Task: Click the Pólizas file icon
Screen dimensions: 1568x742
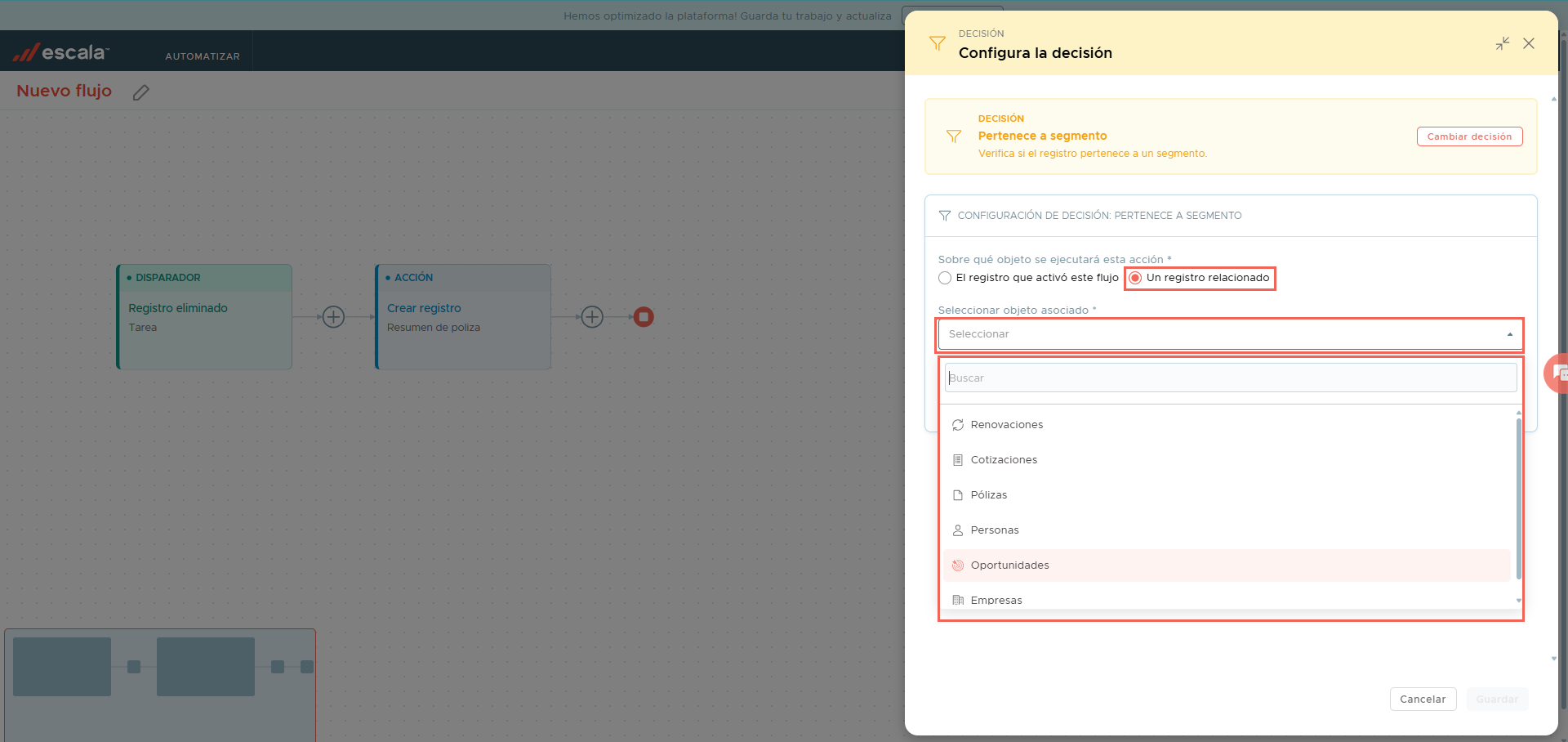Action: pos(958,495)
